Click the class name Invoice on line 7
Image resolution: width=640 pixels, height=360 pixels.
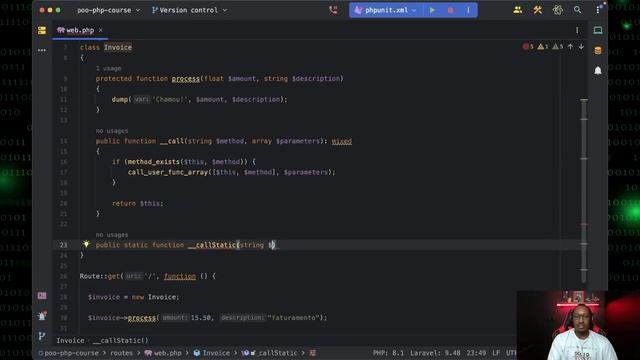click(x=118, y=47)
